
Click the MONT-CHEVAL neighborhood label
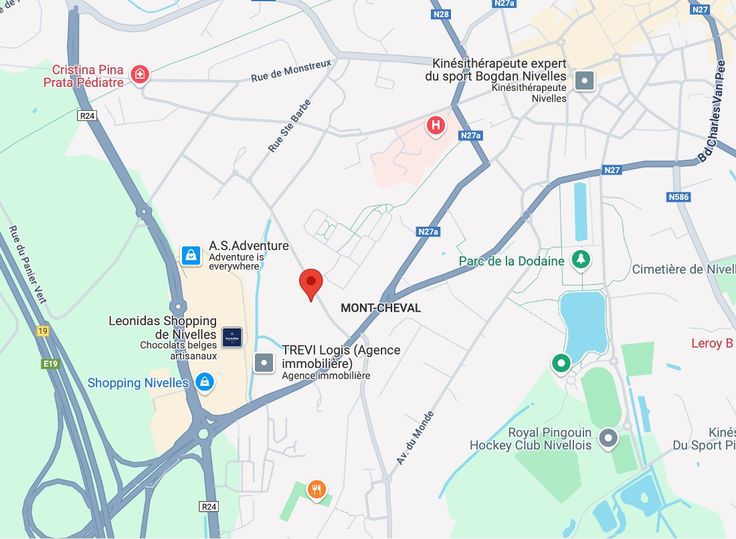(x=381, y=308)
